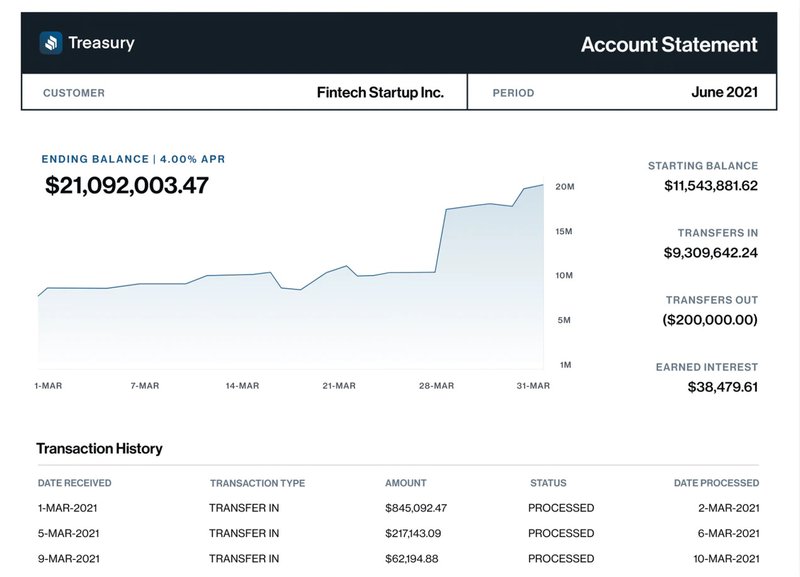Select amount $62,194.88
Screen dimensions: 800x577
pos(412,559)
